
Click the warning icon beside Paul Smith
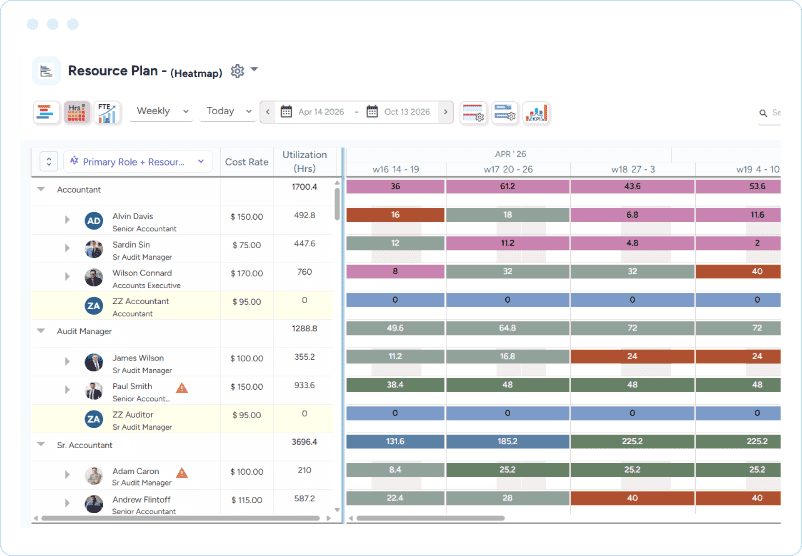coord(182,388)
